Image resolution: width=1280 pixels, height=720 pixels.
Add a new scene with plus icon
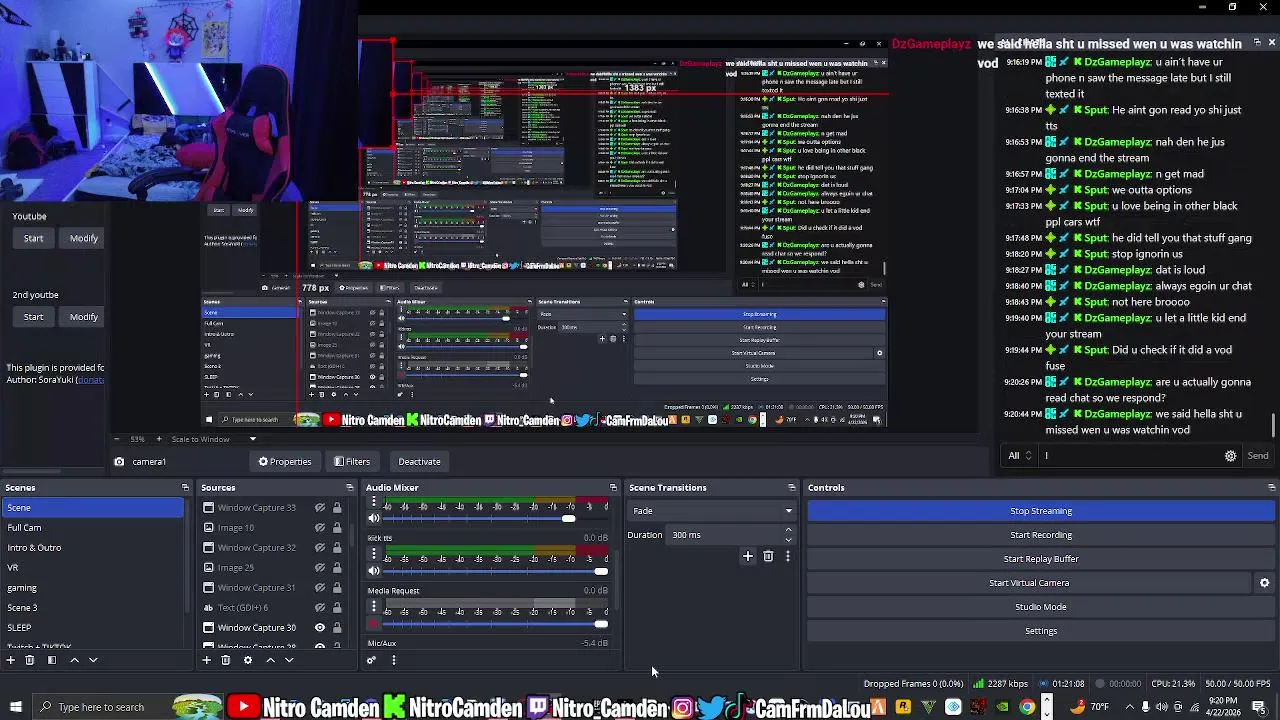11,660
